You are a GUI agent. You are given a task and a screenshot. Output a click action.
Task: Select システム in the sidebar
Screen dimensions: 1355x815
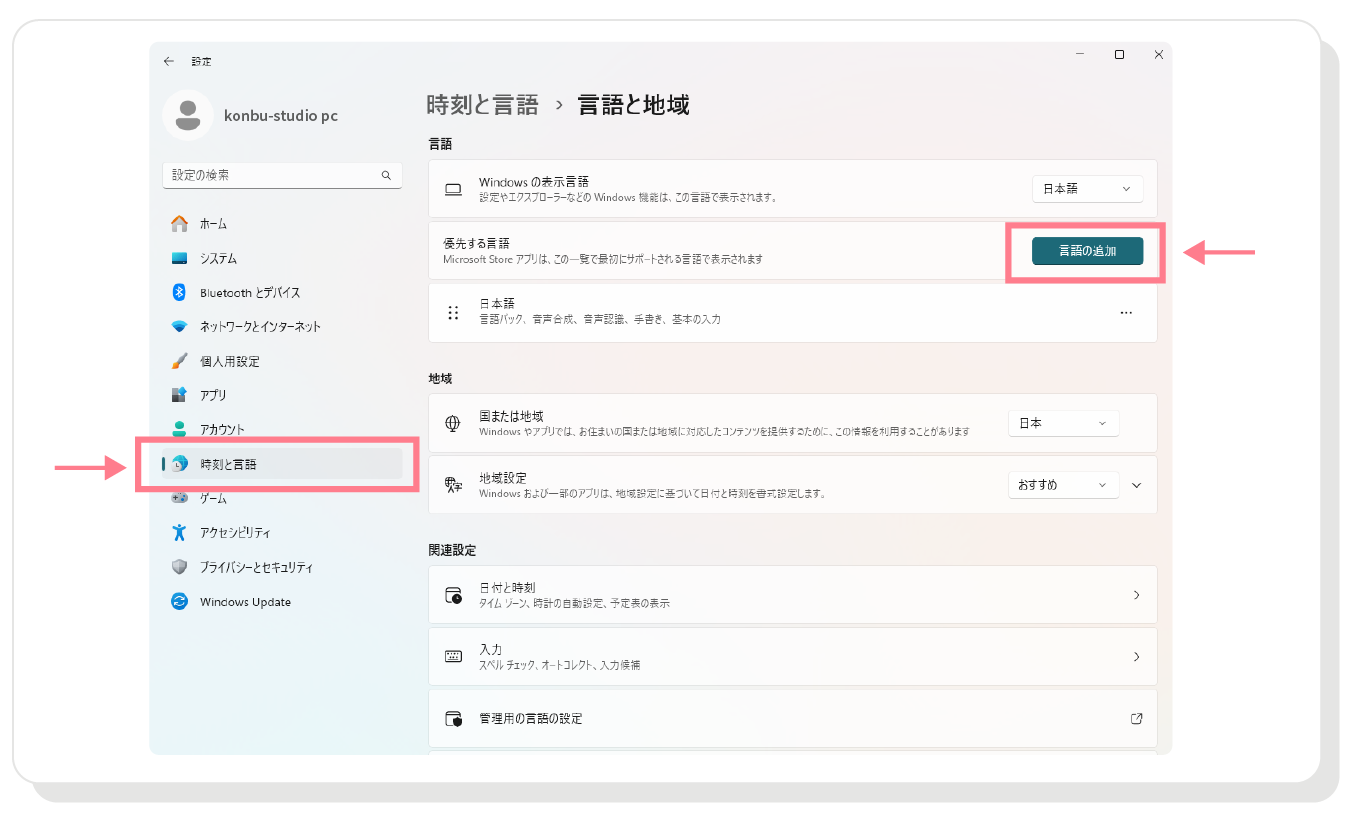click(218, 259)
